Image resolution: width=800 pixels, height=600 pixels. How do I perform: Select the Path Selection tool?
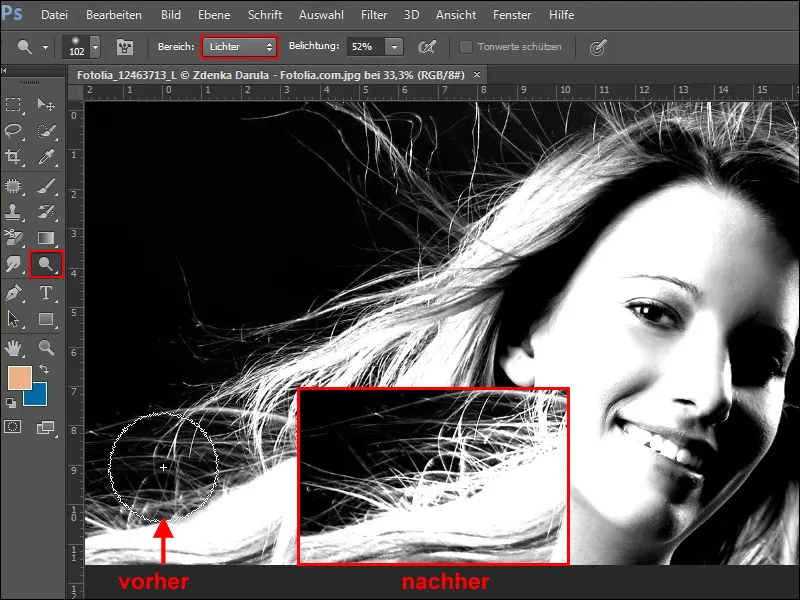13,319
